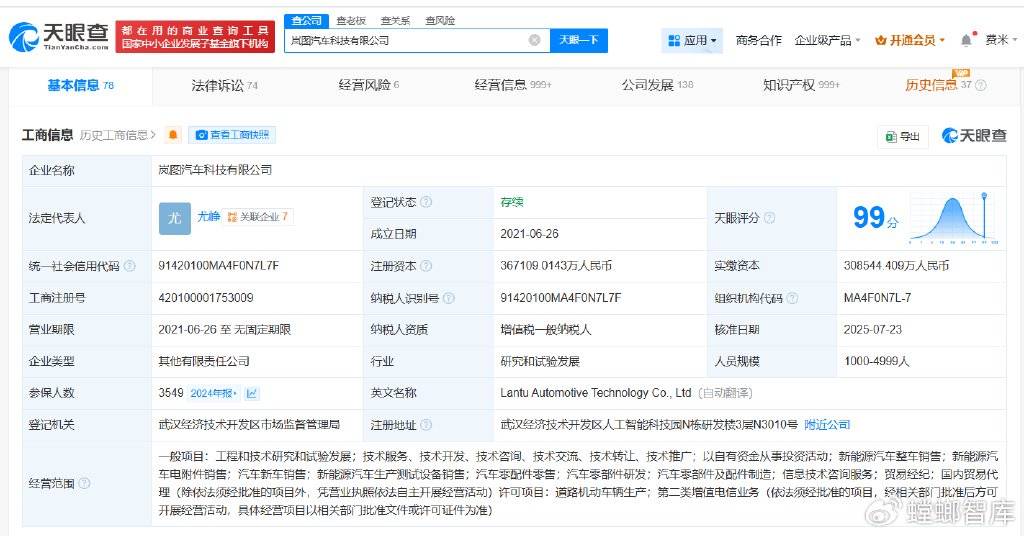
Task: Switch to the 基本信息 tab
Action: [80, 86]
